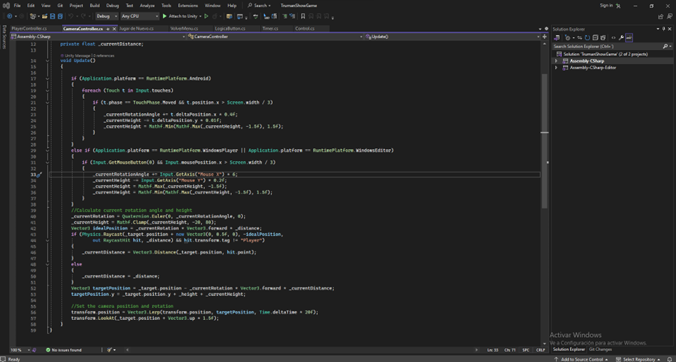Select Assembly-CSharp-Editor in Solution Explorer
The width and height of the screenshot is (676, 362).
593,68
